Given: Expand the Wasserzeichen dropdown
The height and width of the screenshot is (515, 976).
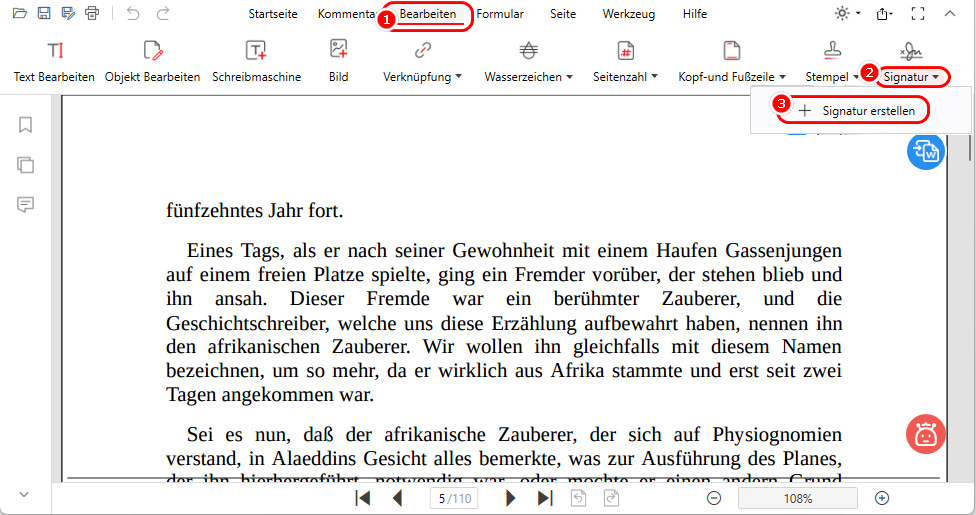Looking at the screenshot, I should click(569, 77).
